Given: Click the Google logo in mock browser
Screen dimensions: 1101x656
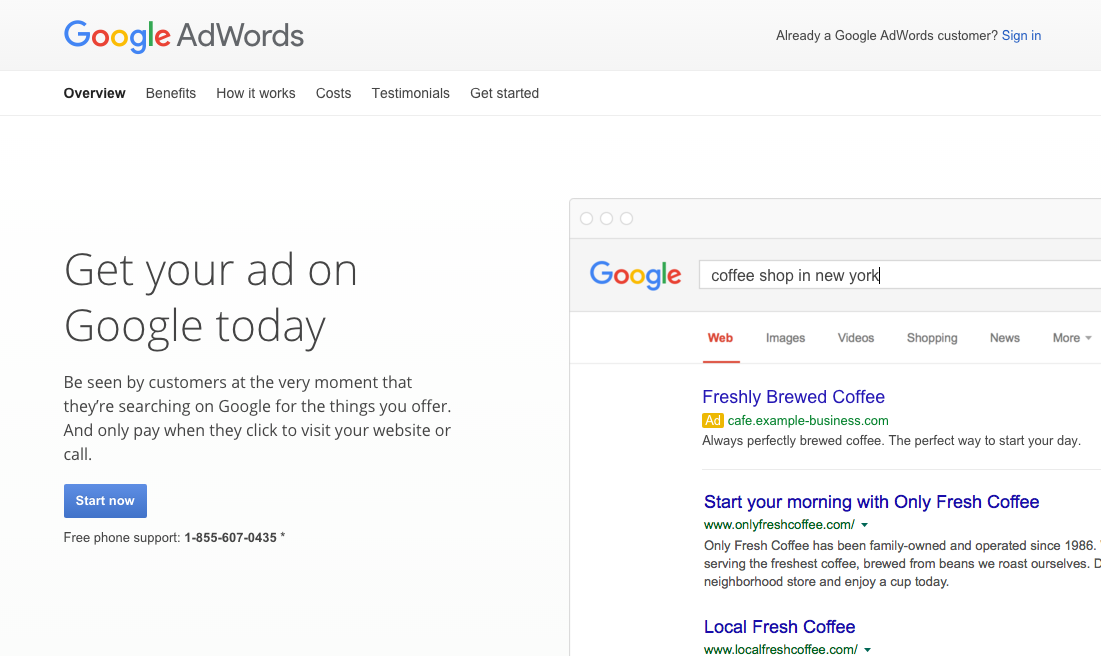Looking at the screenshot, I should coord(635,275).
